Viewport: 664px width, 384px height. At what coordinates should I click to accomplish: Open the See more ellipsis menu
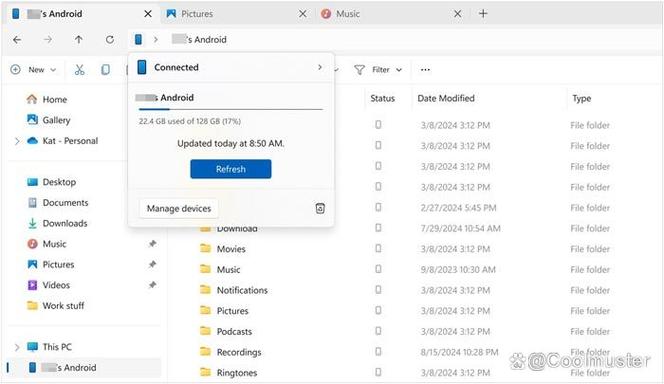click(x=425, y=70)
